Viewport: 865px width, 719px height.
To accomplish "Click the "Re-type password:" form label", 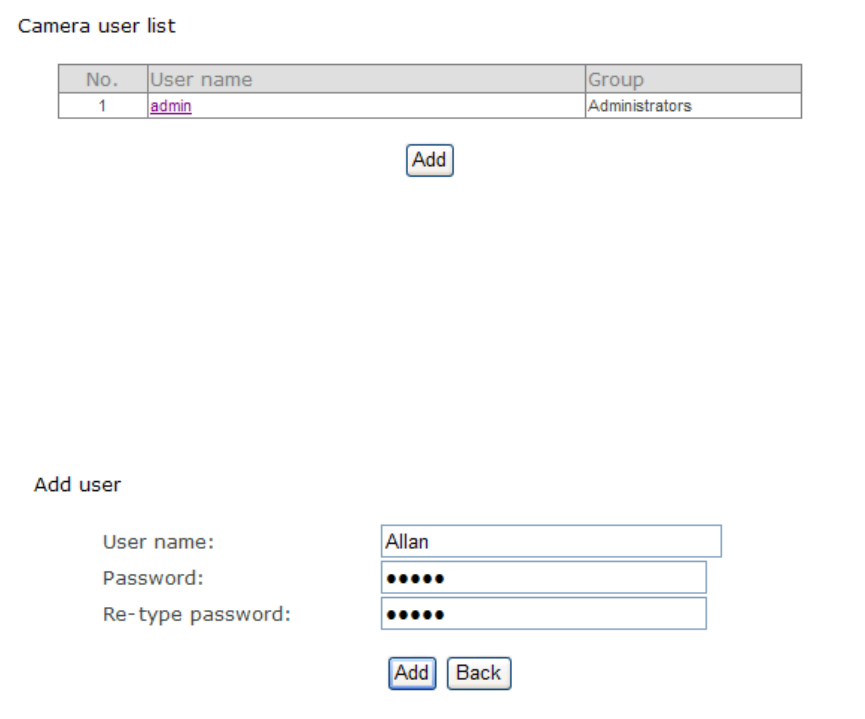I will 196,614.
